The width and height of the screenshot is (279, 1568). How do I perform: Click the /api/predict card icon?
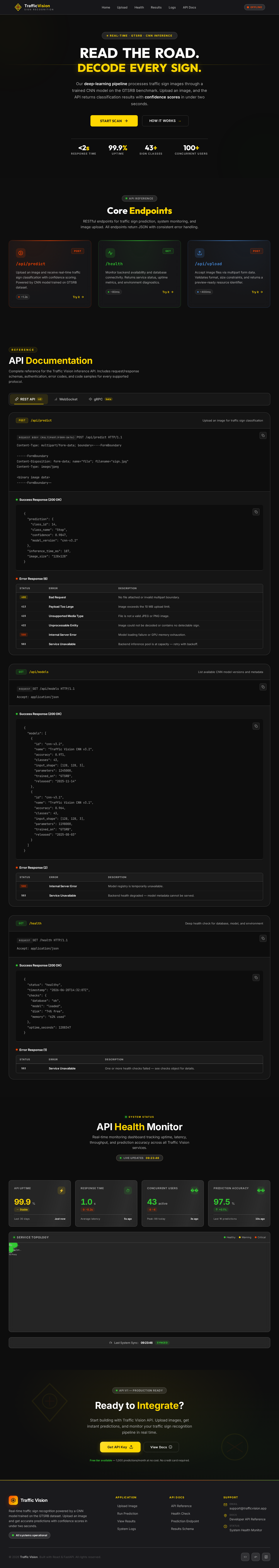(21, 253)
